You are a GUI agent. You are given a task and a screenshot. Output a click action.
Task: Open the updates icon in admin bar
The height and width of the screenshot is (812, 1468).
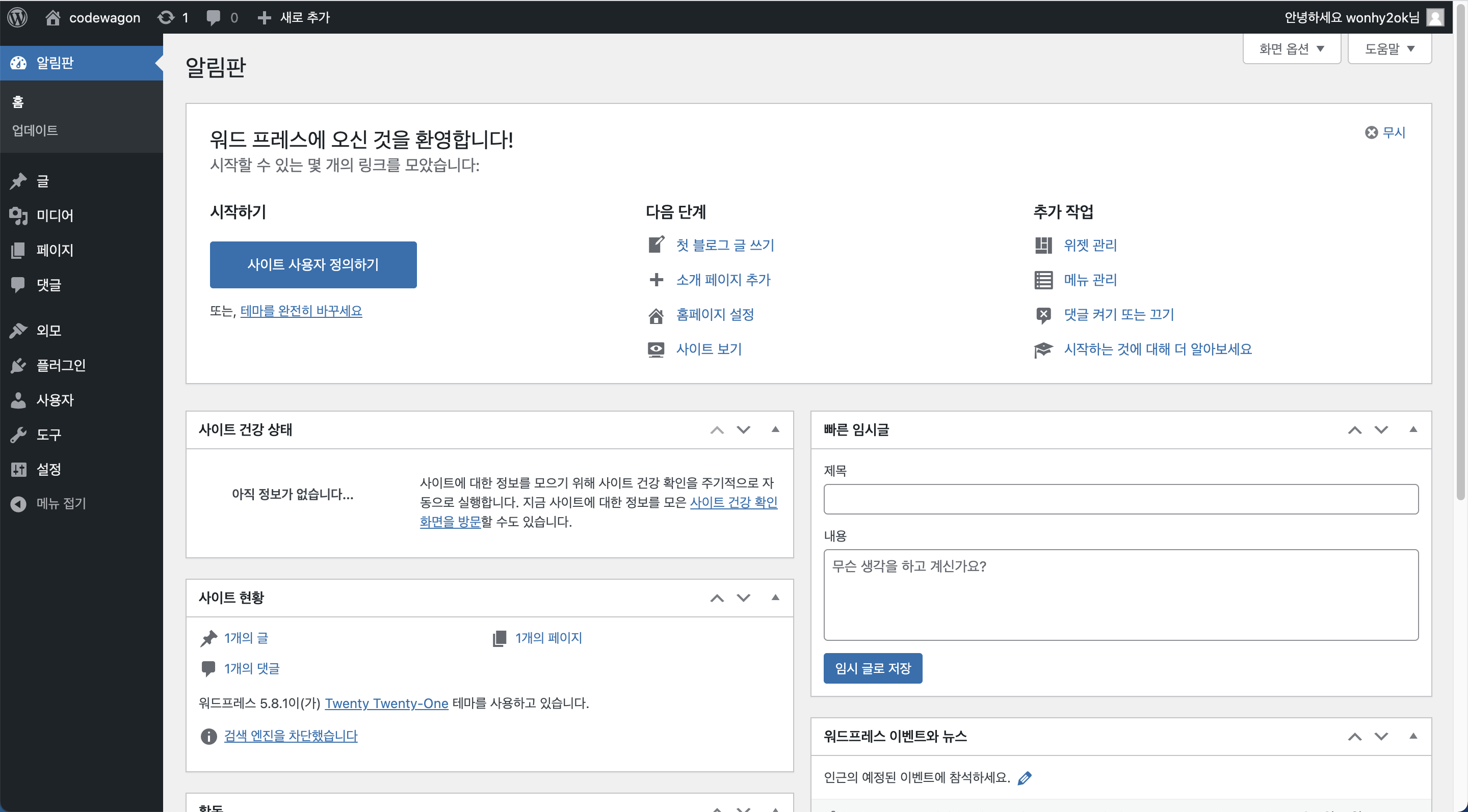166,17
